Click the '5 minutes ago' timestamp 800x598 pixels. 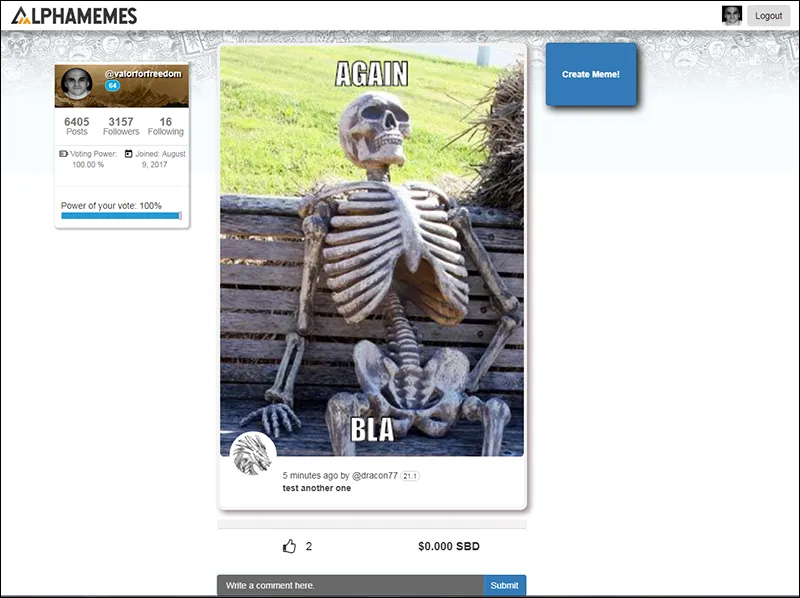pos(310,476)
